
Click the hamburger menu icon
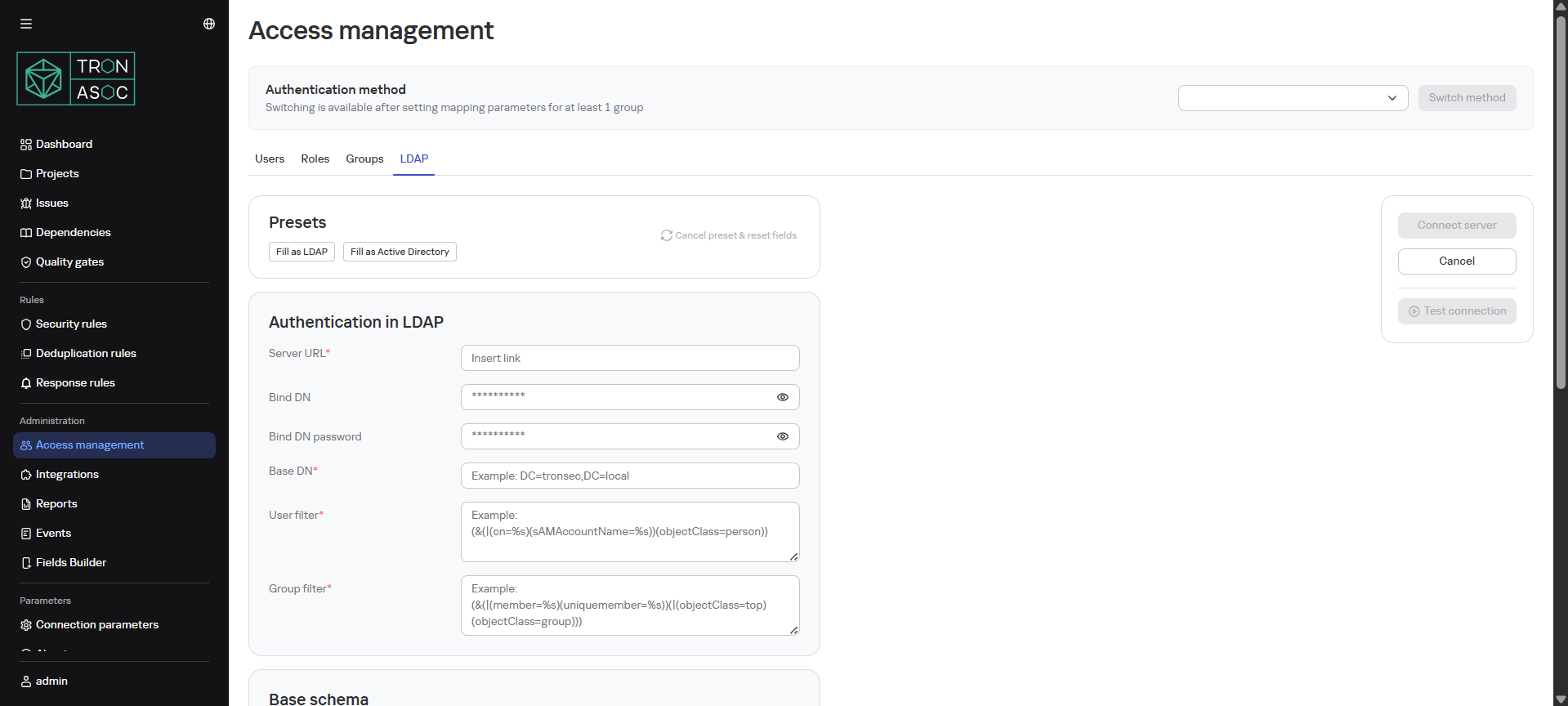pos(26,24)
